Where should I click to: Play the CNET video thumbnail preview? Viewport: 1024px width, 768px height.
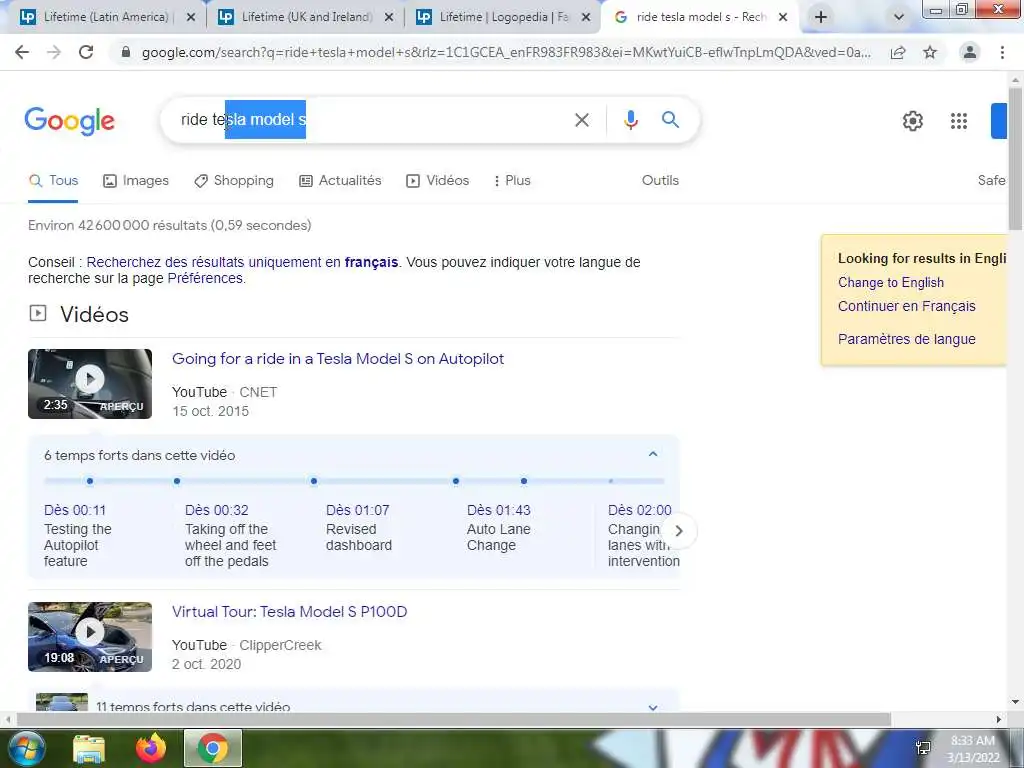(x=90, y=384)
